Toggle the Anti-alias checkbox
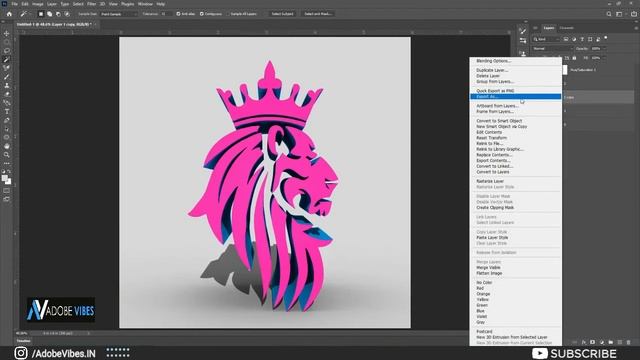Screen dimensions: 640x360 [x=178, y=14]
